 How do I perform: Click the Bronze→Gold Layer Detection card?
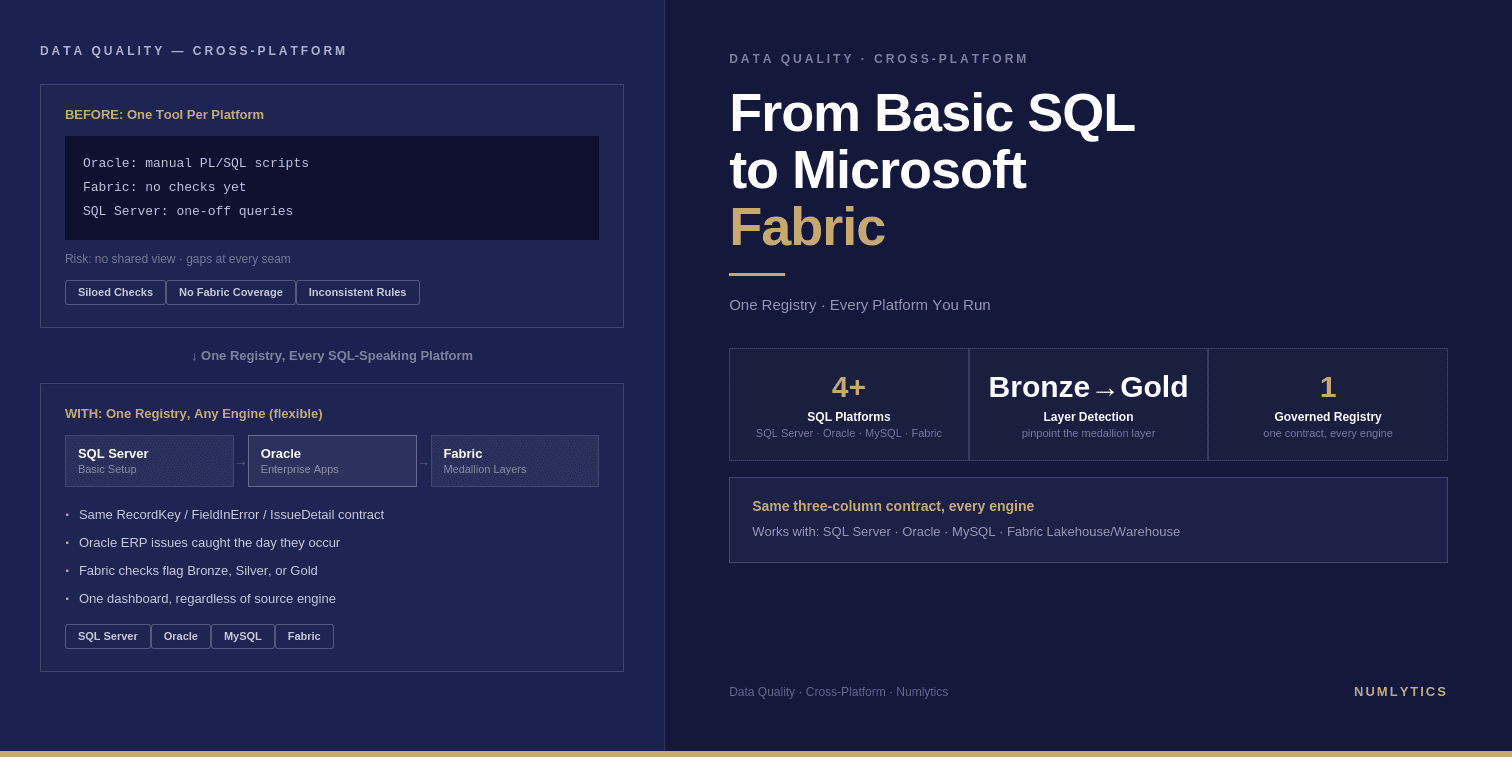1088,404
